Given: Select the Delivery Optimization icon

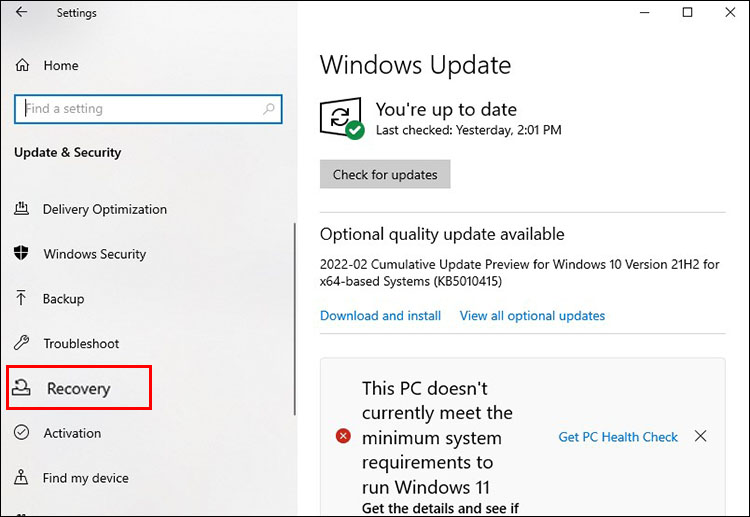Looking at the screenshot, I should (x=22, y=209).
